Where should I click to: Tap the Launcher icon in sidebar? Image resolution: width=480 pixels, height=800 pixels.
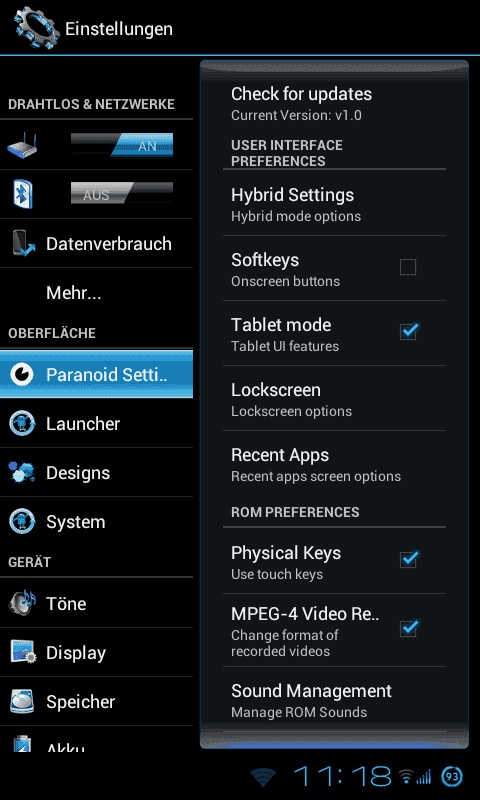(x=22, y=423)
